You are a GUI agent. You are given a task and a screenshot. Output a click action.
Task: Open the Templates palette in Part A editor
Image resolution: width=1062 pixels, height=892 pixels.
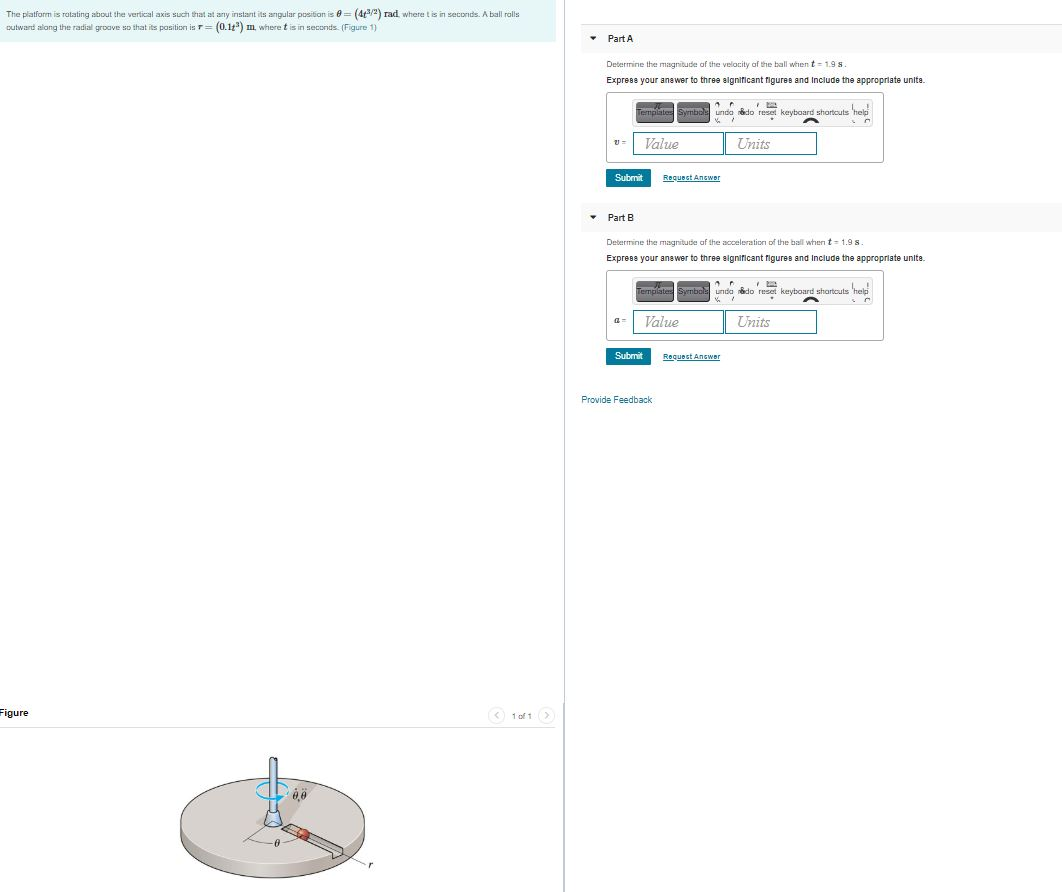[x=655, y=112]
